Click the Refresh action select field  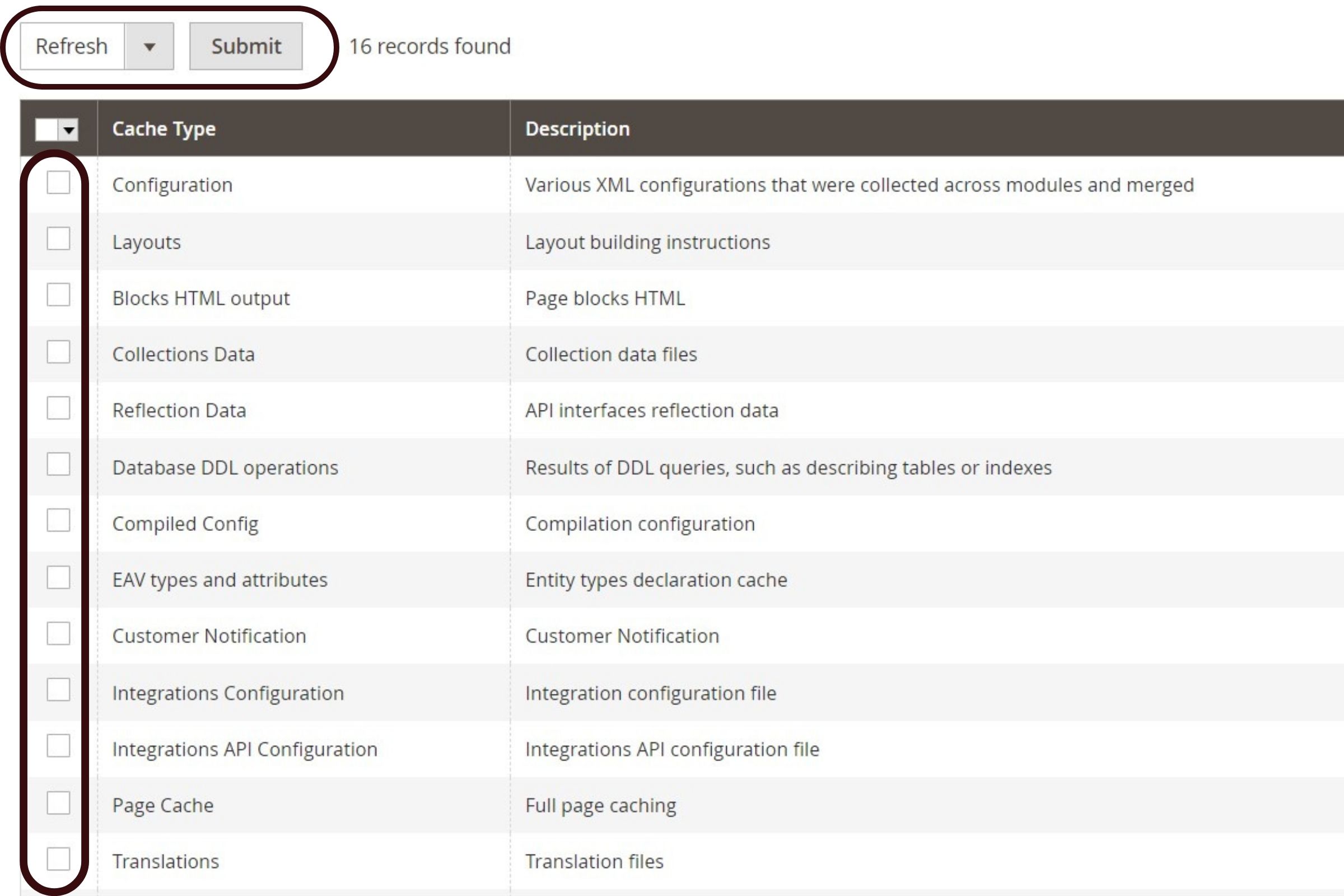click(72, 46)
